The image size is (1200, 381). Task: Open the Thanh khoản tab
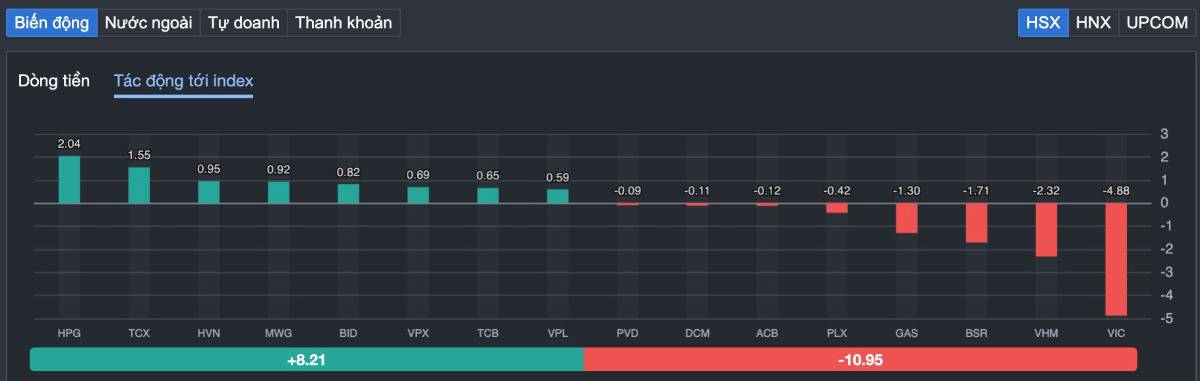(344, 22)
